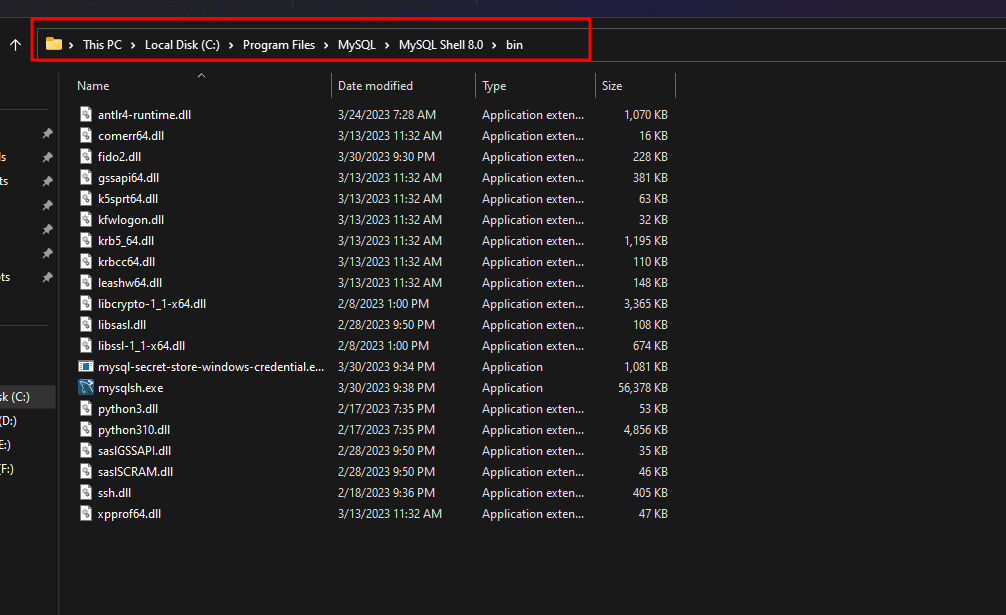Open chevron dropdown after MySQL Shell 8.0
The height and width of the screenshot is (615, 1006).
point(494,45)
